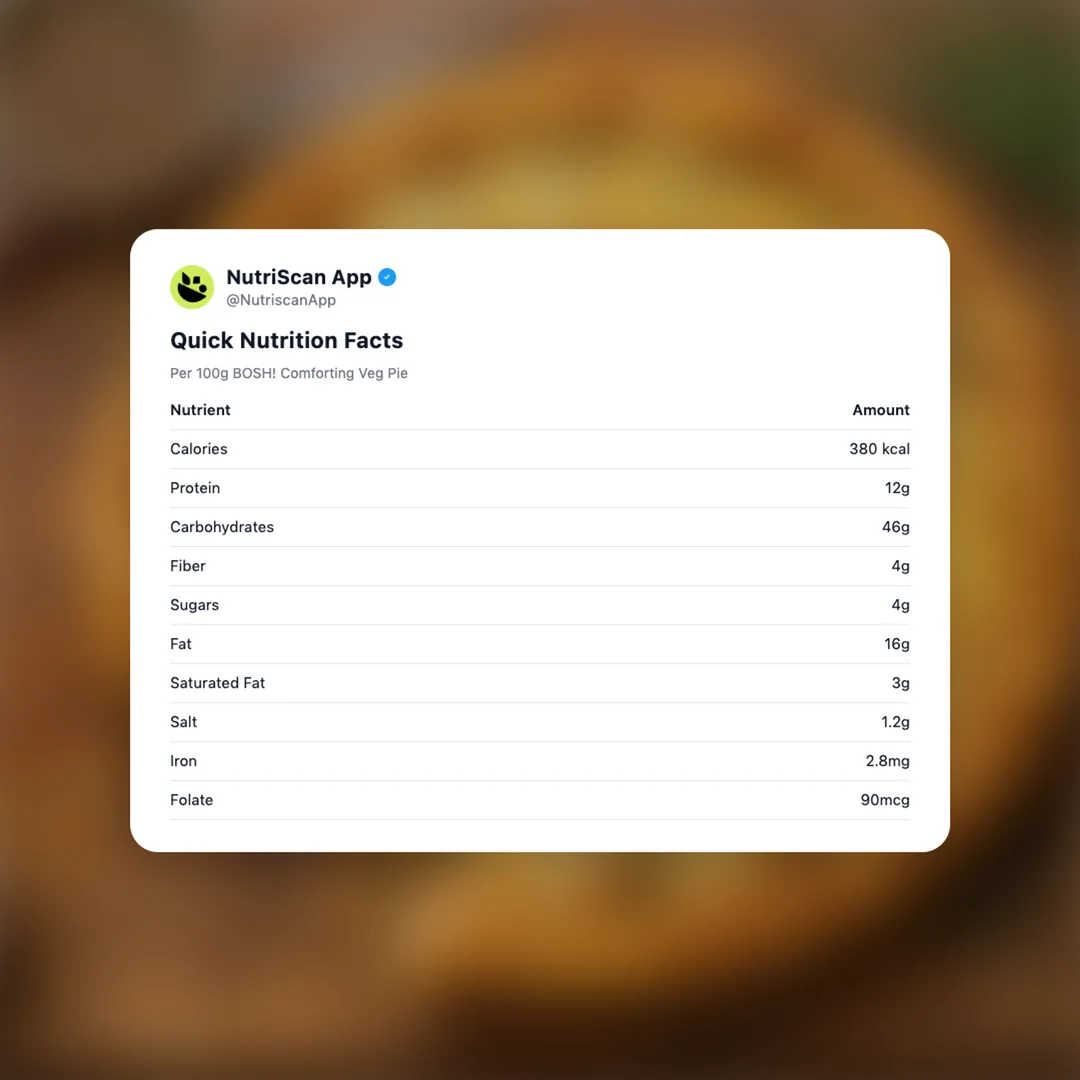1080x1080 pixels.
Task: Click the NutriScan App avatar logo
Action: point(192,287)
